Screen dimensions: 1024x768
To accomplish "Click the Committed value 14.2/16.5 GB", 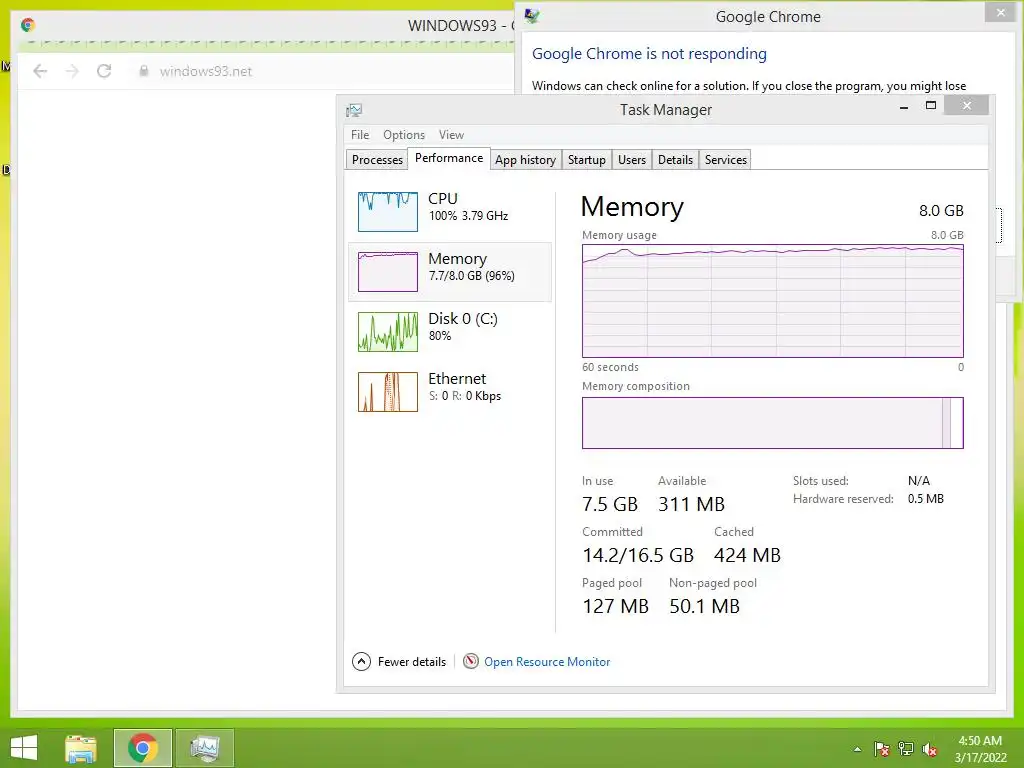I will (x=637, y=555).
